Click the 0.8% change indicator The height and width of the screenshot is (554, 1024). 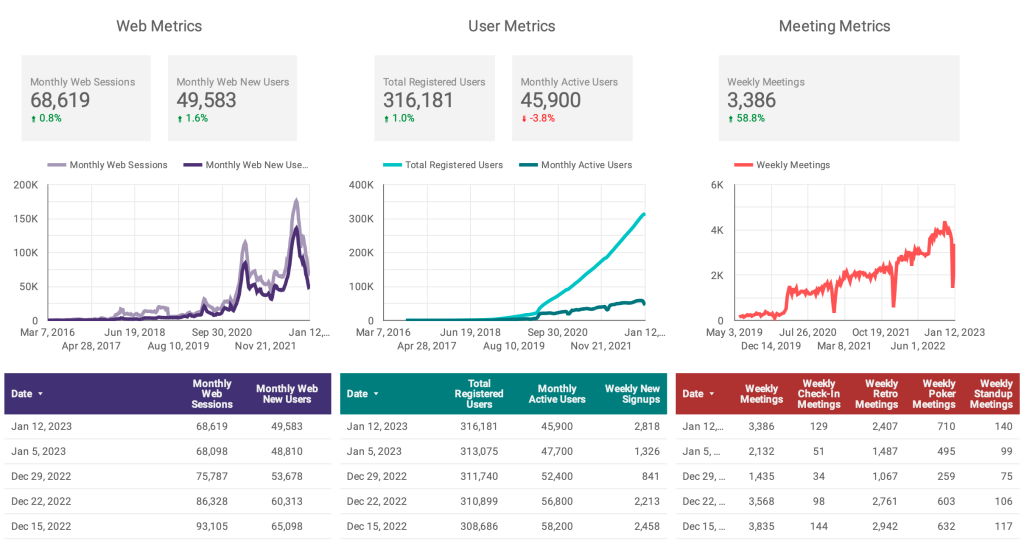[x=46, y=118]
